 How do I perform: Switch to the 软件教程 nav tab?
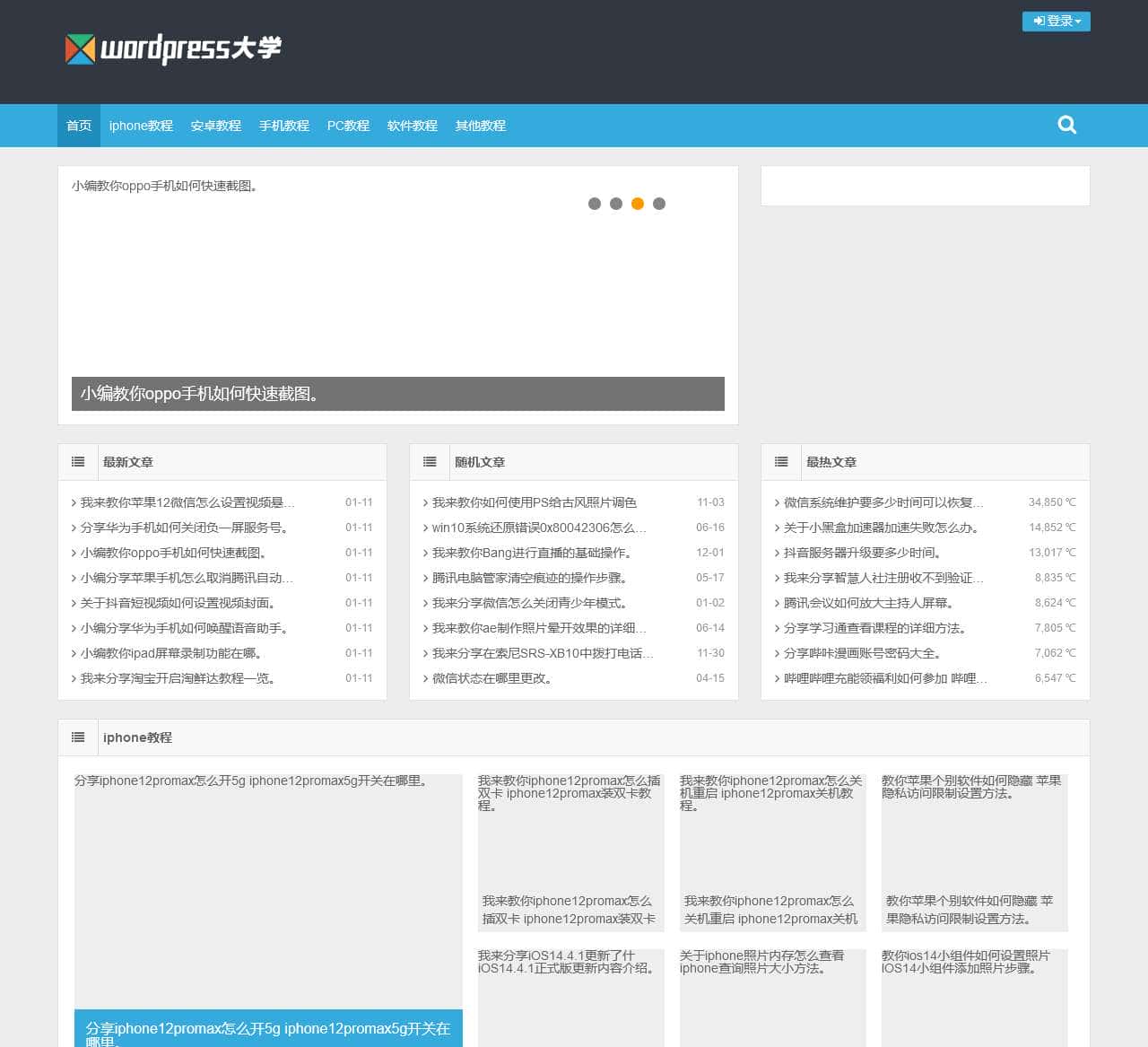click(412, 126)
